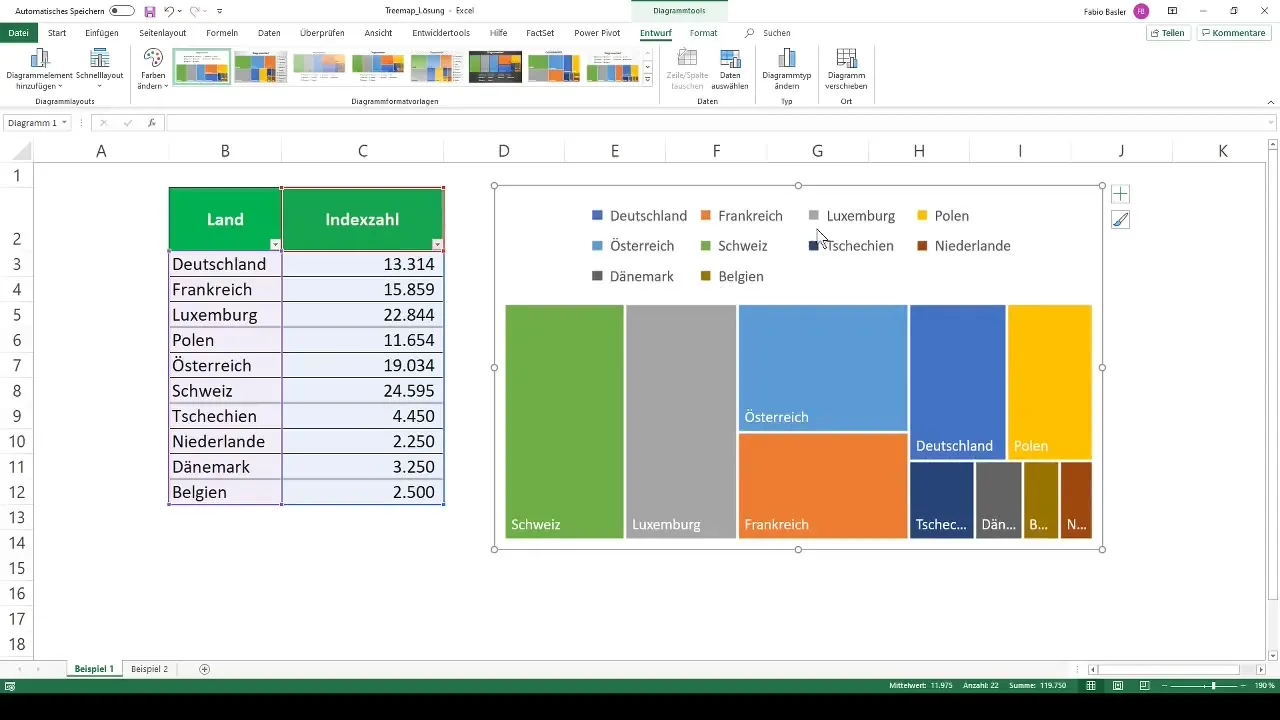Viewport: 1280px width, 720px height.
Task: Select cell with value 22.844
Action: (x=363, y=315)
